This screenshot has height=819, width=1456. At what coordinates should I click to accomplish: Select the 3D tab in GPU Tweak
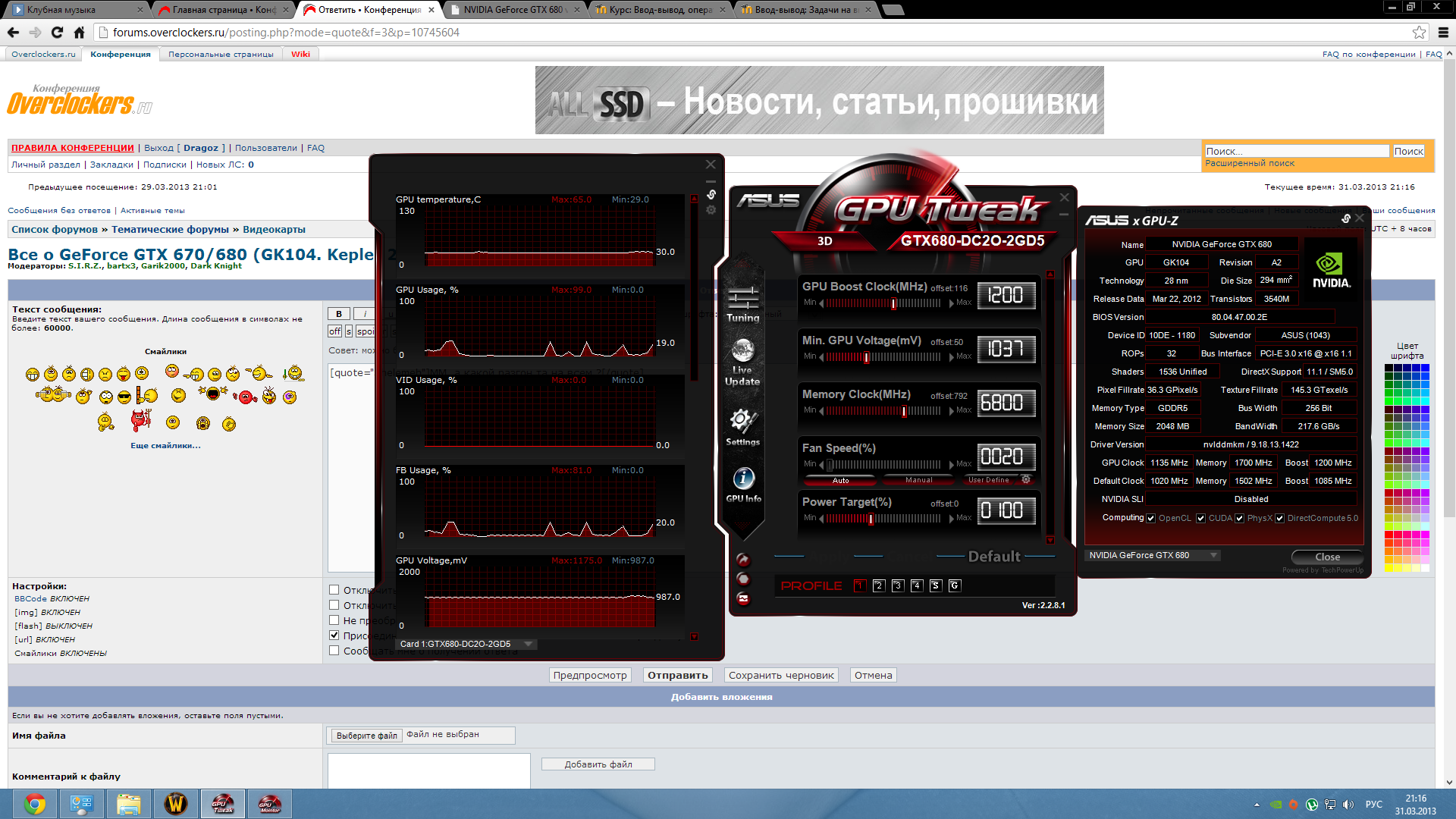825,241
